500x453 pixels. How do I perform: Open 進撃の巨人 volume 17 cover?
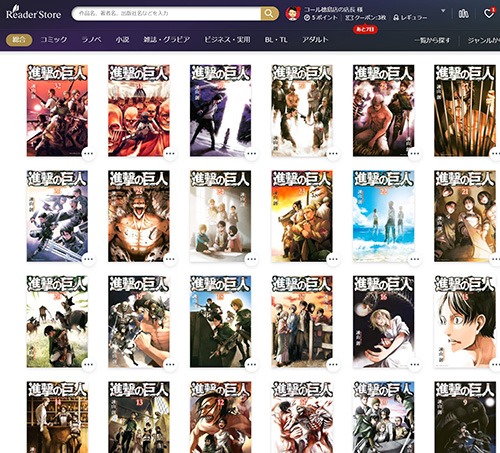(302, 322)
